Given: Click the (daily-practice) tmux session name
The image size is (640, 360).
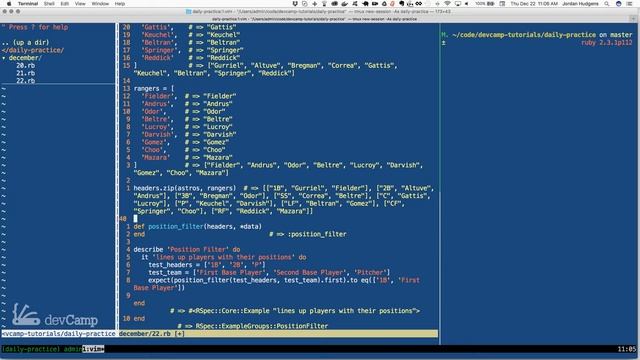Looking at the screenshot, I should [31, 349].
